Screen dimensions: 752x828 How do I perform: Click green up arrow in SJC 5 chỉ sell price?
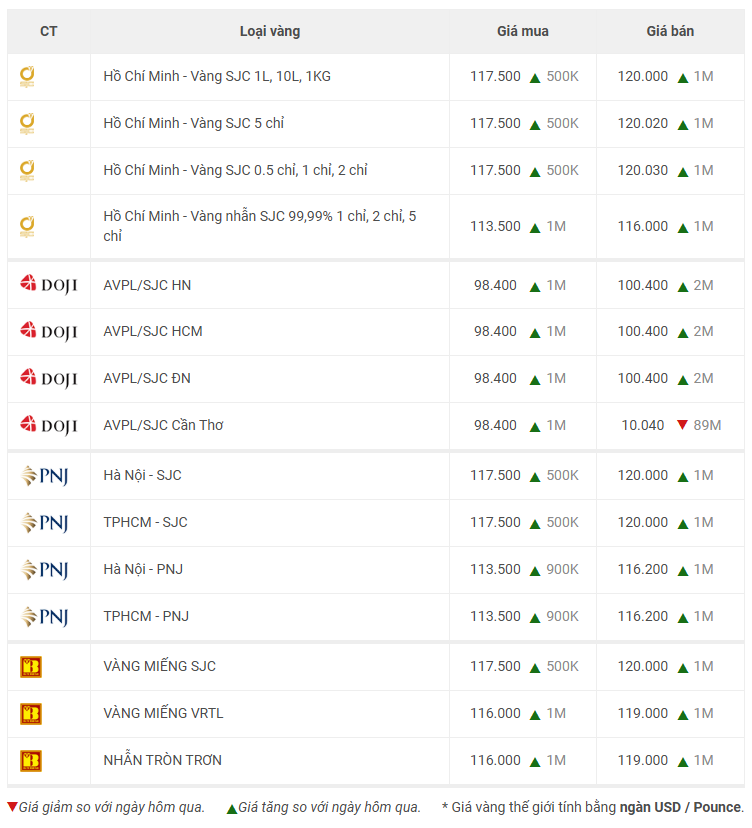tap(683, 125)
